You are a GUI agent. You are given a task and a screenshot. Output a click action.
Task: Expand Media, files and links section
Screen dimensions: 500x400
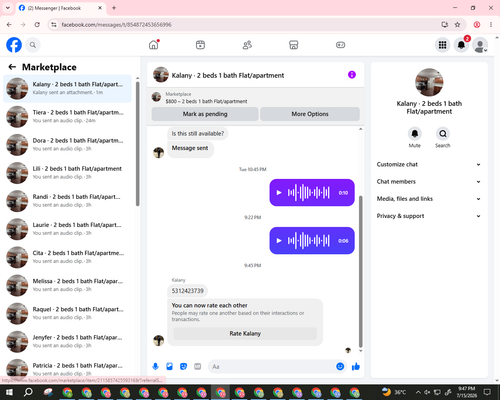(429, 199)
